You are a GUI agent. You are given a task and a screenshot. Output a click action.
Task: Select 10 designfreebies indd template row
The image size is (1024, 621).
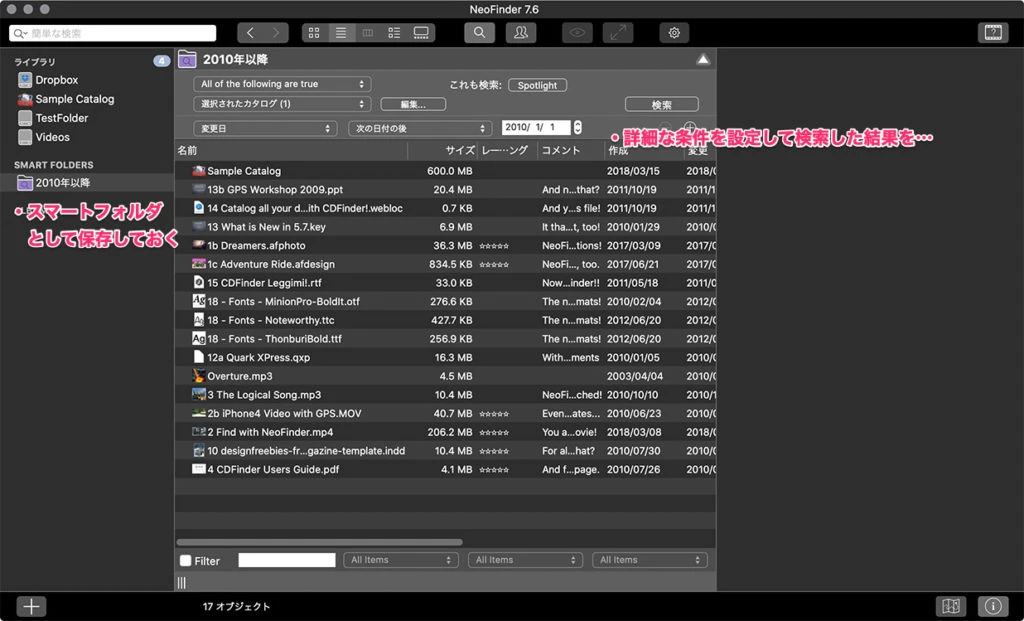click(445, 451)
